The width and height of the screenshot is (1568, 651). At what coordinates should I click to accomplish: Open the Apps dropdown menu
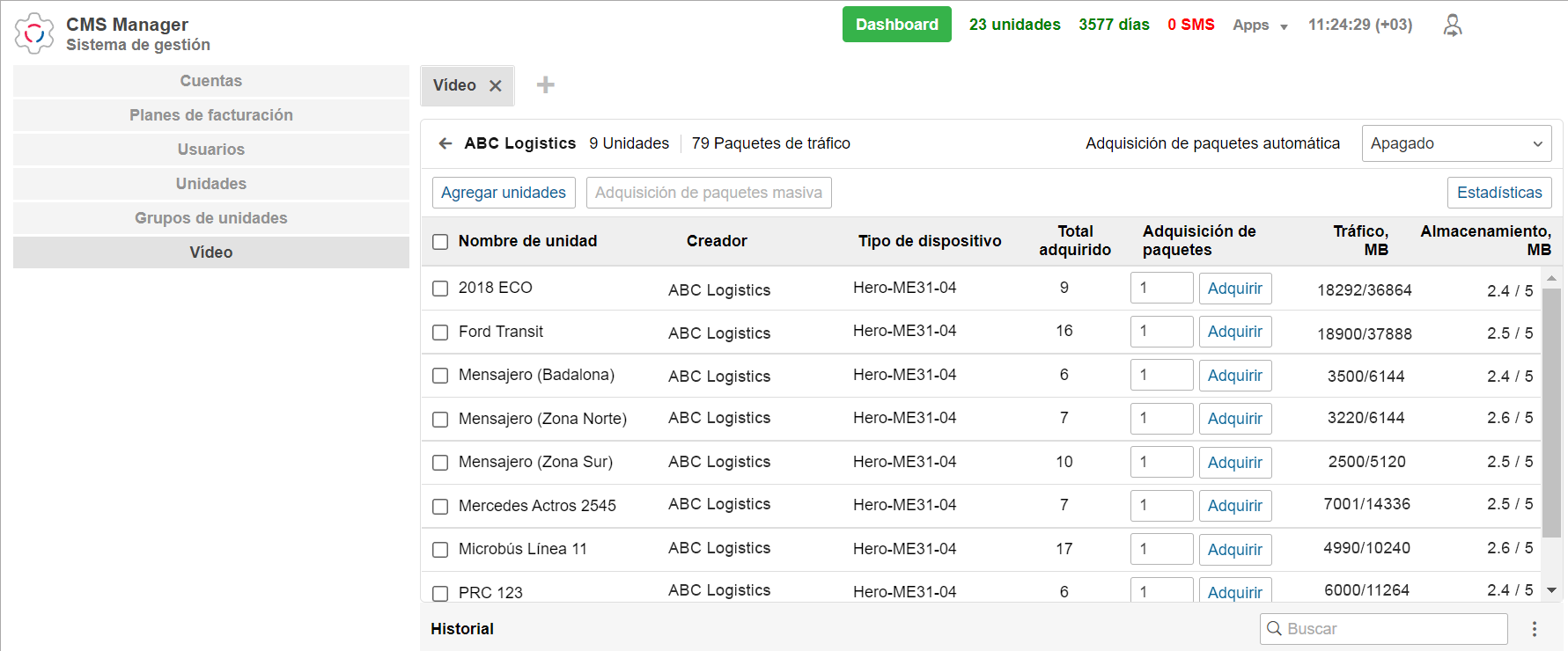click(x=1259, y=26)
